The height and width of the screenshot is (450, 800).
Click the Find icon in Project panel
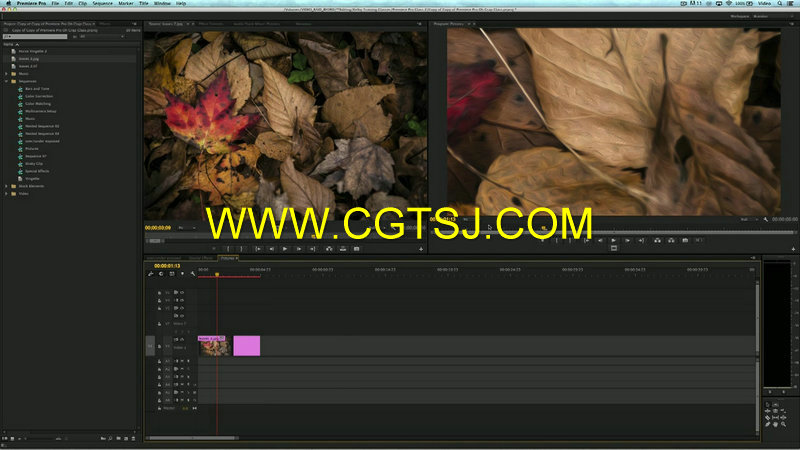pos(110,438)
